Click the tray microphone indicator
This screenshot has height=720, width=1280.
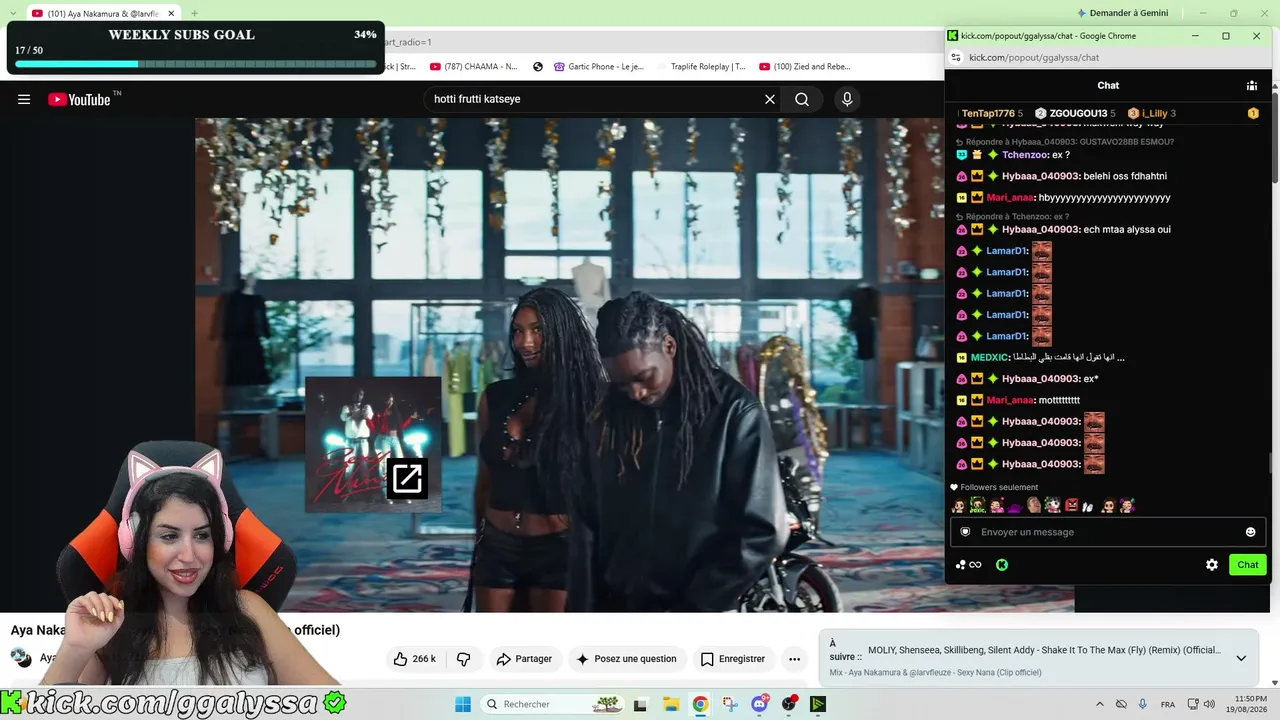1142,704
